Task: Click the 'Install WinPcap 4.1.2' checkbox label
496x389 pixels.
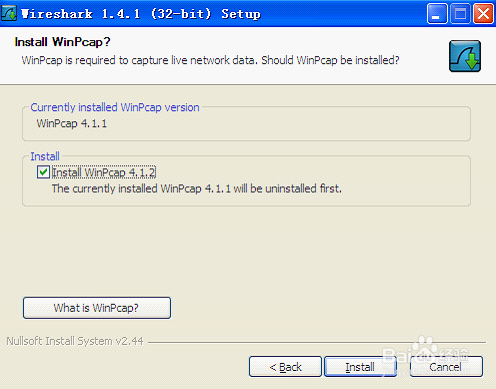Action: (x=104, y=172)
